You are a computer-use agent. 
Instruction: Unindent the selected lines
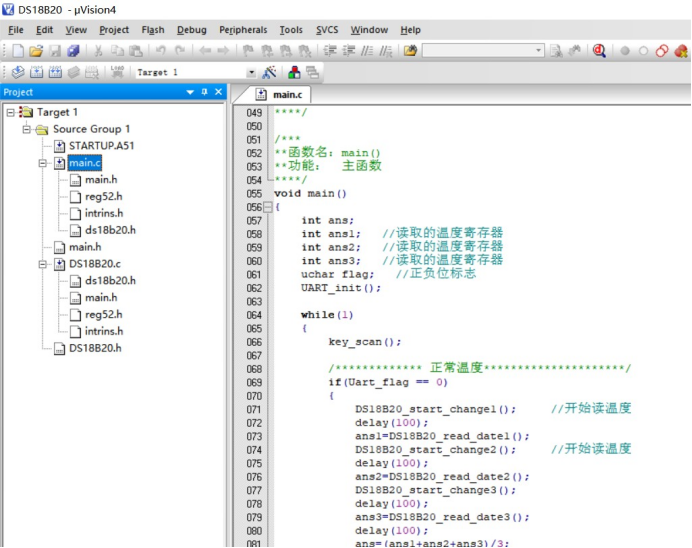349,51
